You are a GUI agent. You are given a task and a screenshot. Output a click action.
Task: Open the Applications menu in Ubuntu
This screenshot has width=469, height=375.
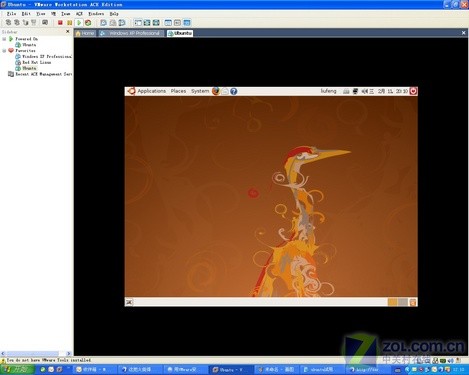tap(151, 91)
